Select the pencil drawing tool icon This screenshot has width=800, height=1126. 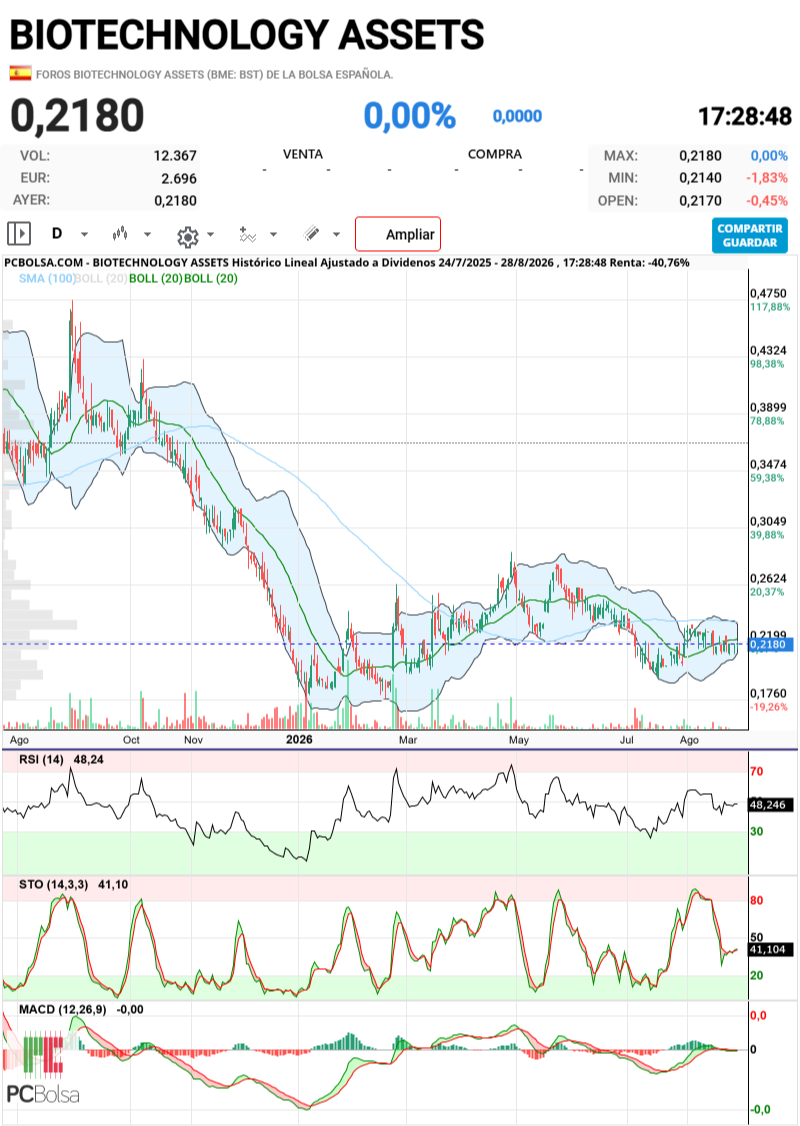[311, 233]
